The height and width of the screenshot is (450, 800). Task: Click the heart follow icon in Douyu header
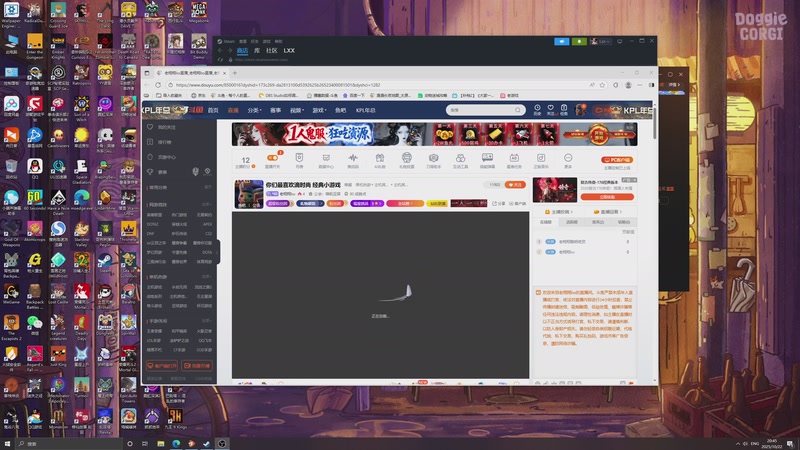551,109
